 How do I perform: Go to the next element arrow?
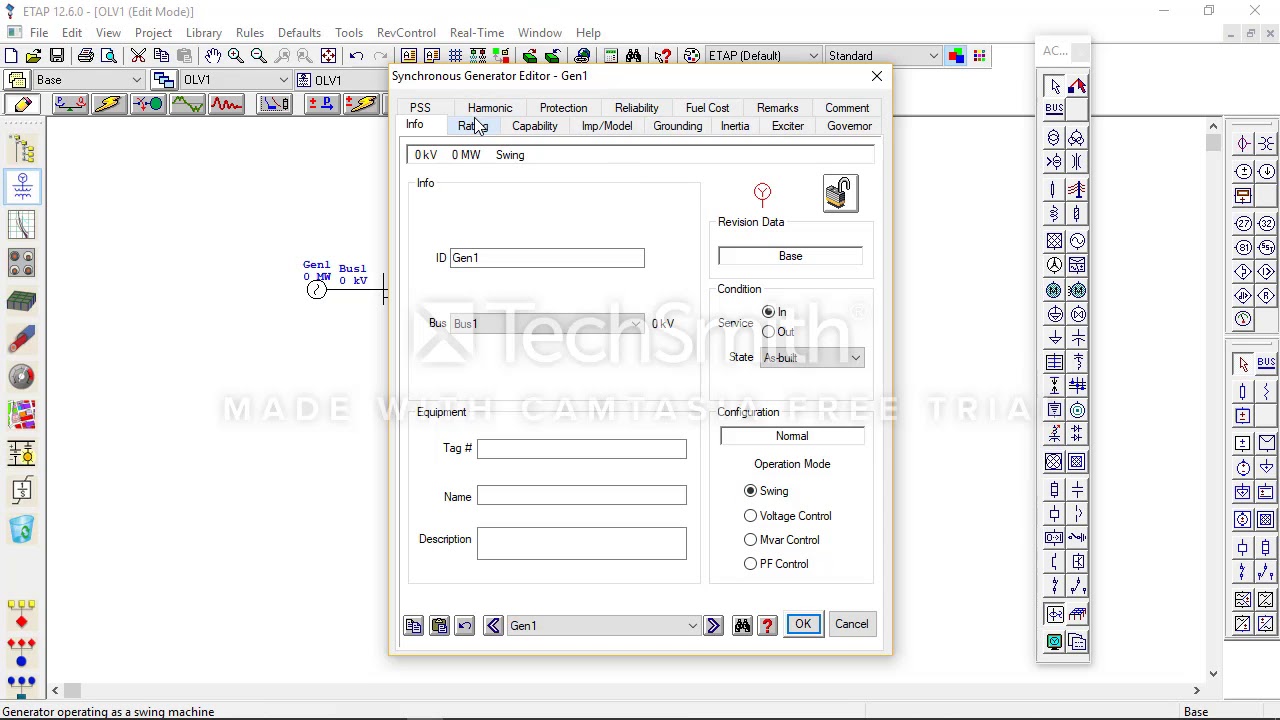(x=713, y=626)
